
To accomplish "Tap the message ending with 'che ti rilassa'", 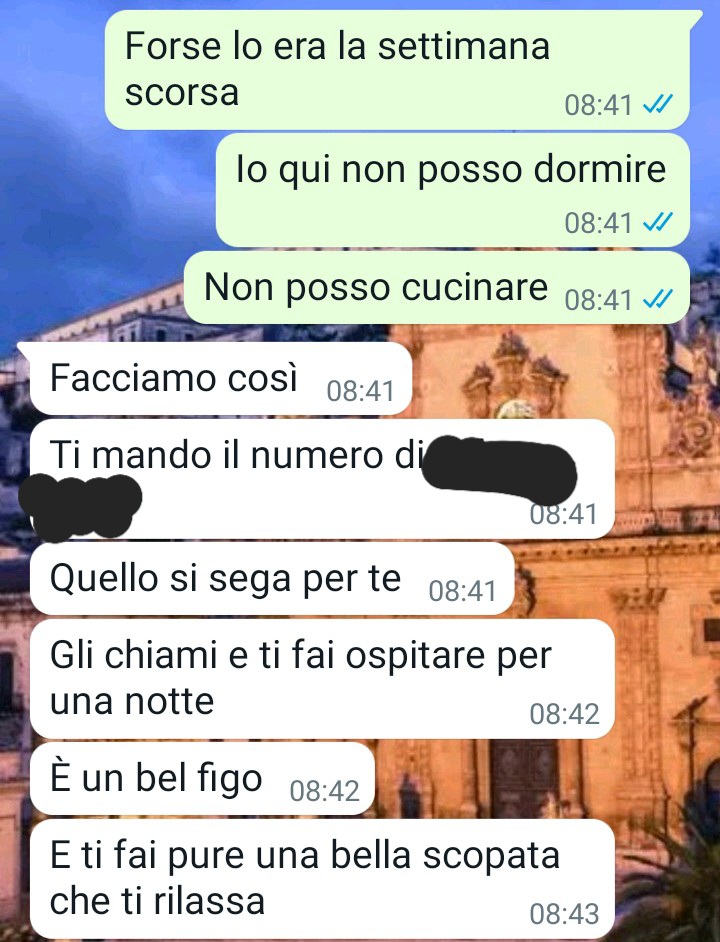I will tap(322, 878).
